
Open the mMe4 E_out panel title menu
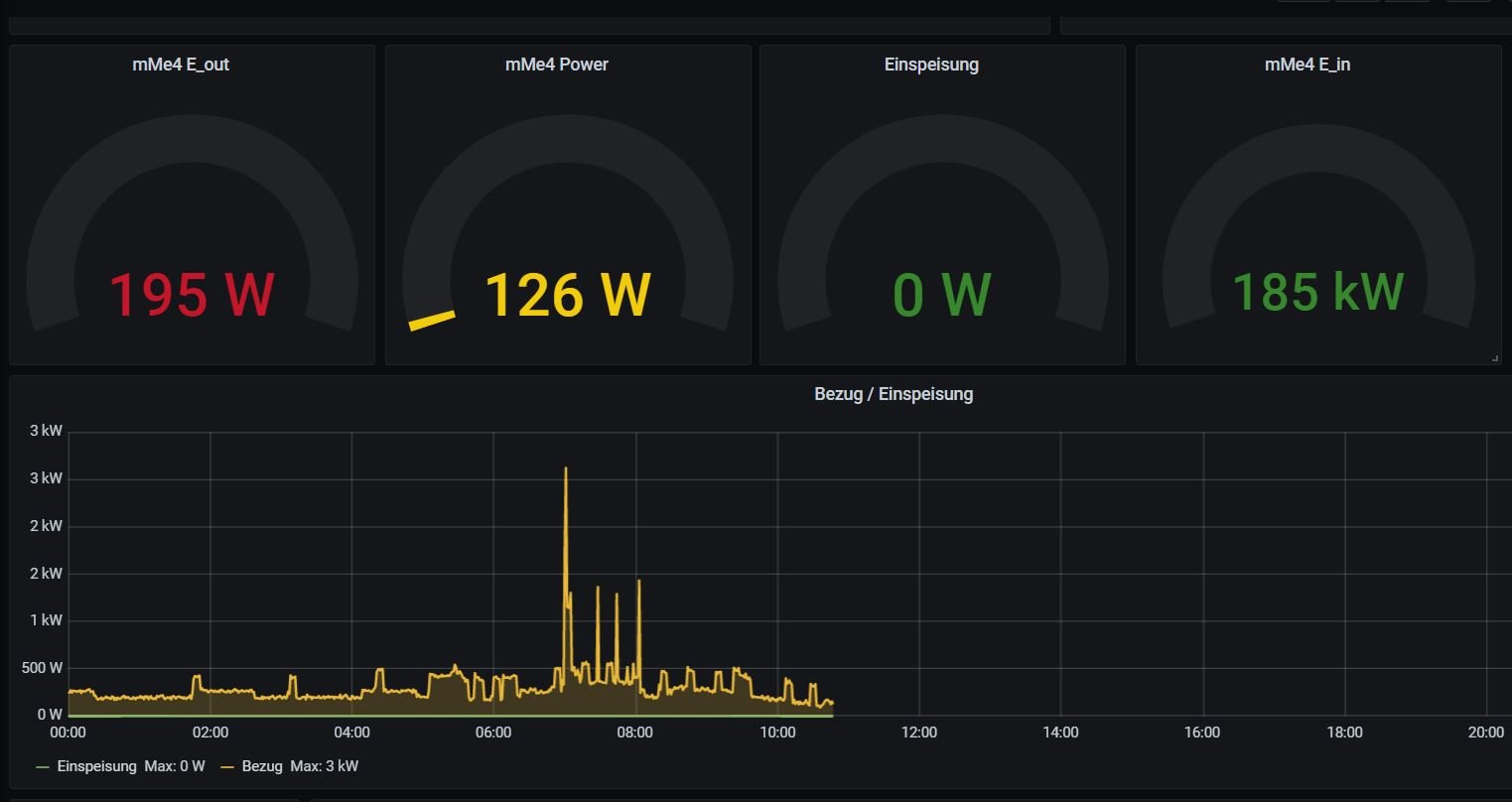pos(181,65)
